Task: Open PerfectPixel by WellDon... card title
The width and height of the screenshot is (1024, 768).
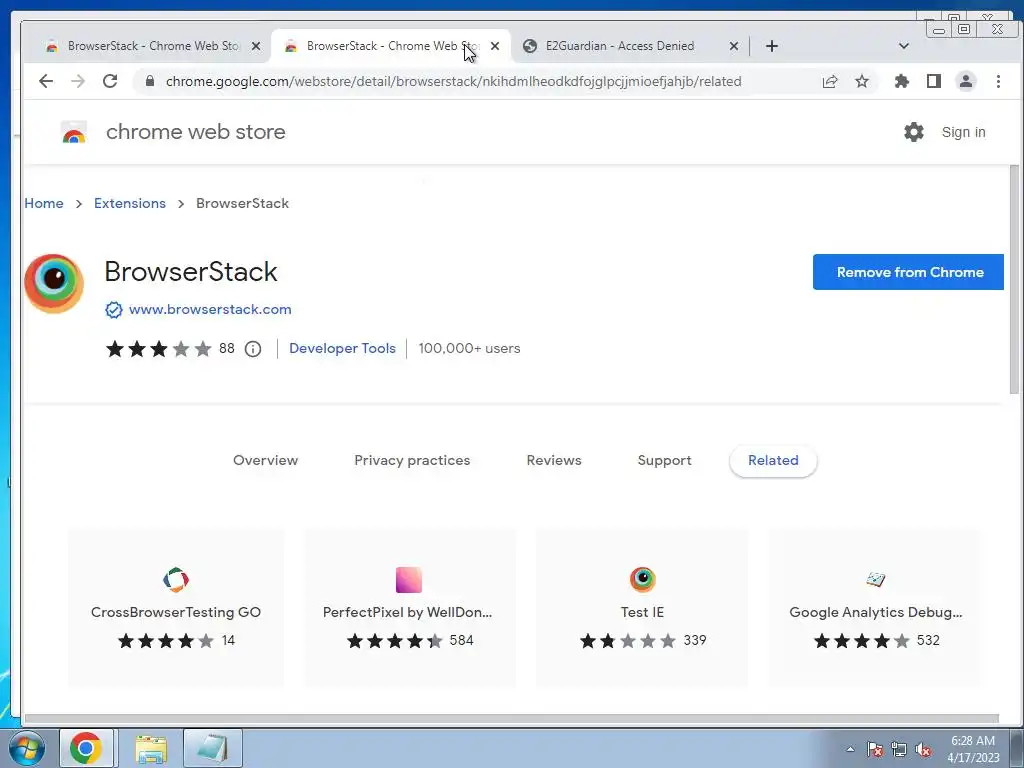Action: pos(408,613)
